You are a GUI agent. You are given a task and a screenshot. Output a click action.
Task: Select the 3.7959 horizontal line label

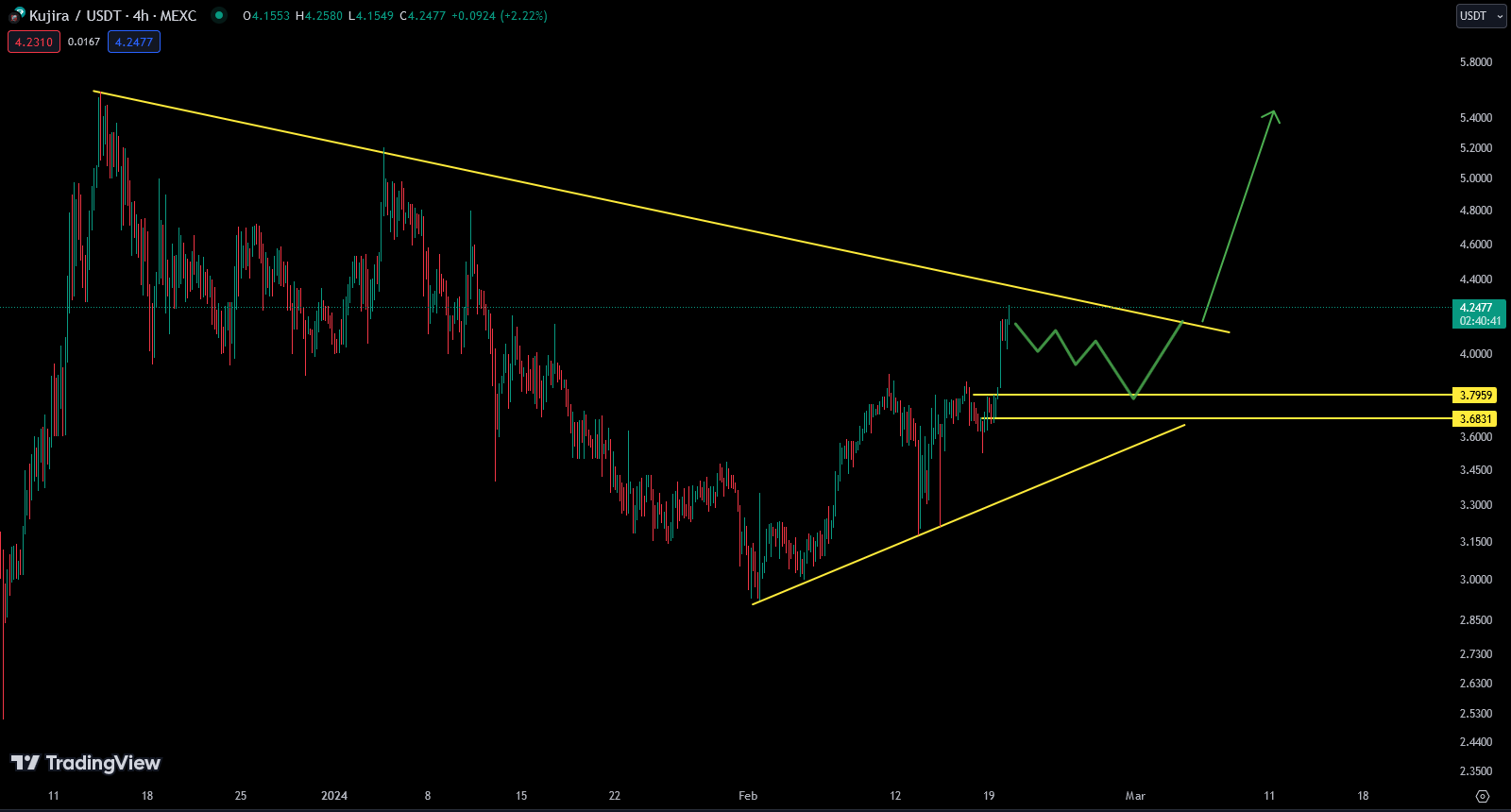point(1476,396)
